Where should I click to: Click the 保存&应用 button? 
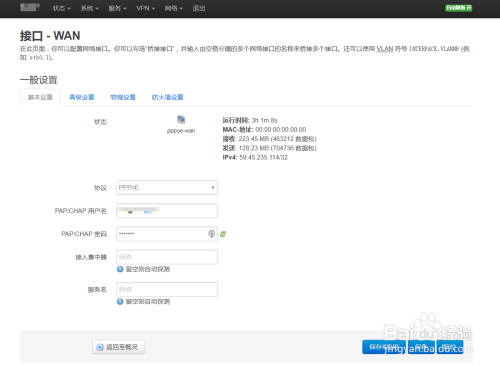point(384,347)
